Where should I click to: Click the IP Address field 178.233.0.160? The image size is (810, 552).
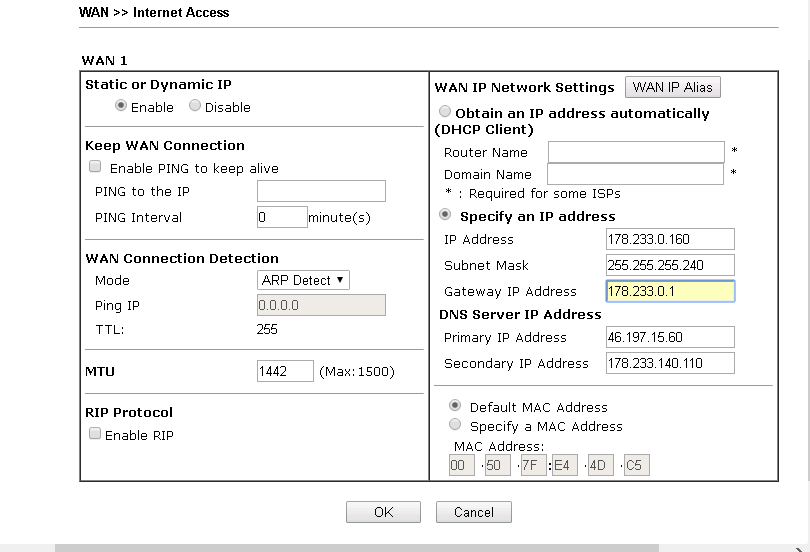click(670, 239)
